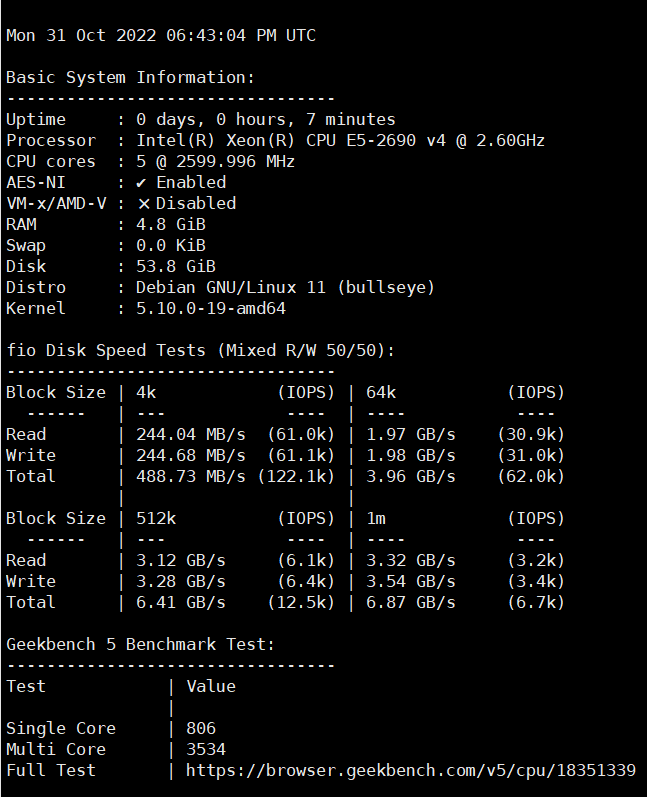Click the Geekbench browser results URL

[x=410, y=770]
